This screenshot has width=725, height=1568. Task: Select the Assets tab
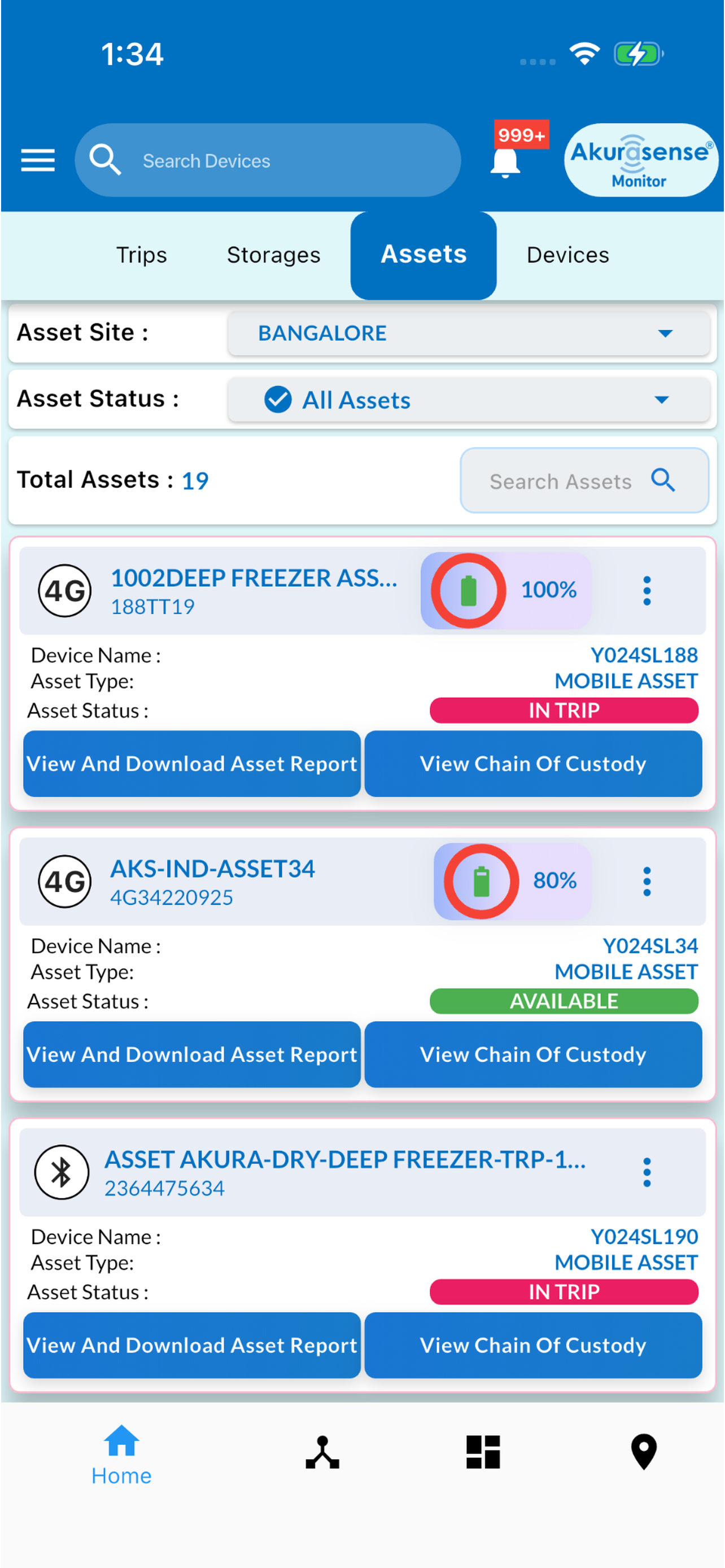point(423,255)
